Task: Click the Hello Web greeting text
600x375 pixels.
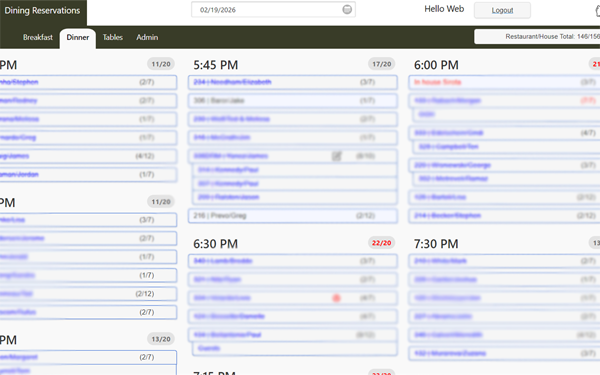Action: coord(444,9)
